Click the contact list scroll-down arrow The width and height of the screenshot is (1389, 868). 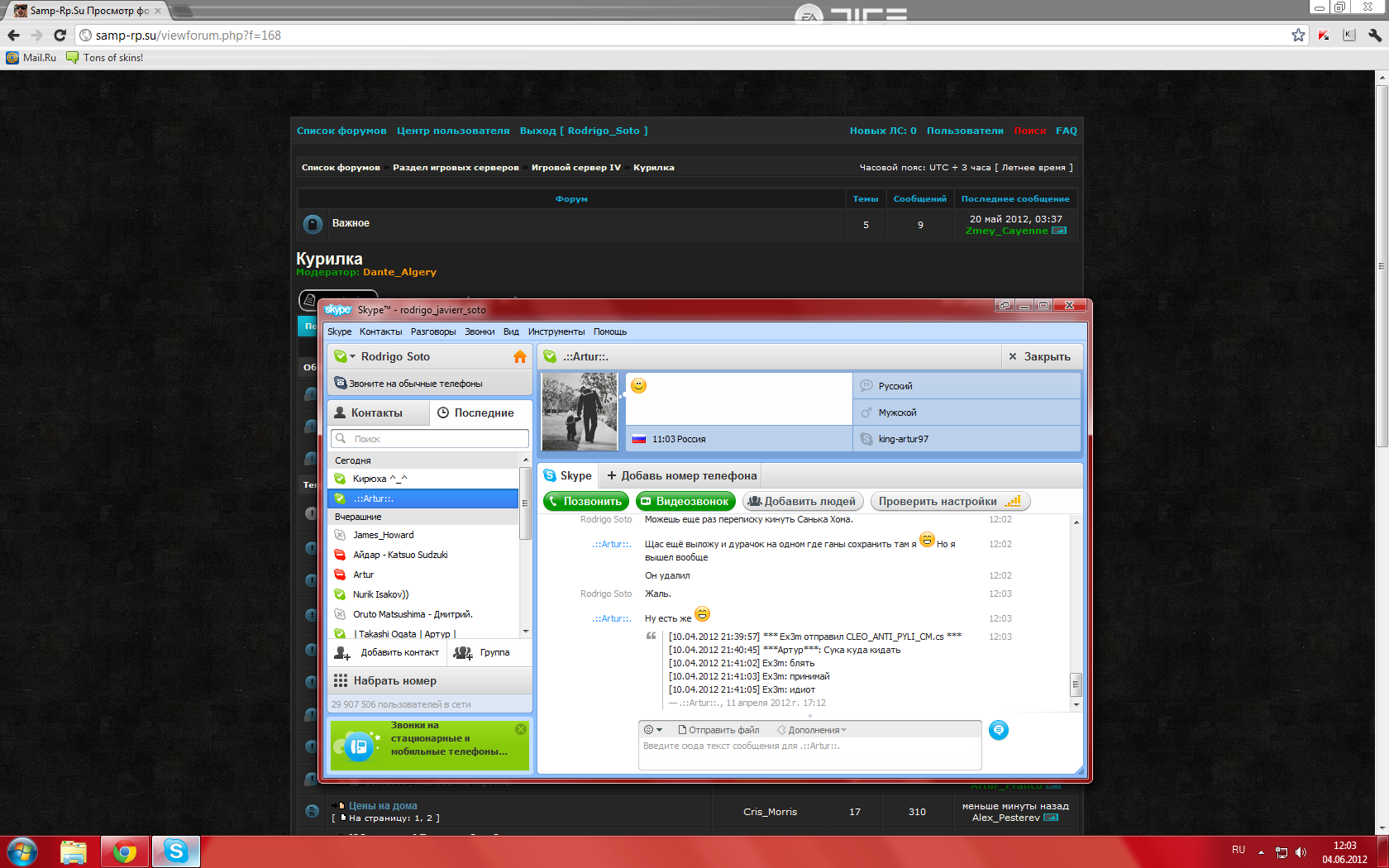525,632
